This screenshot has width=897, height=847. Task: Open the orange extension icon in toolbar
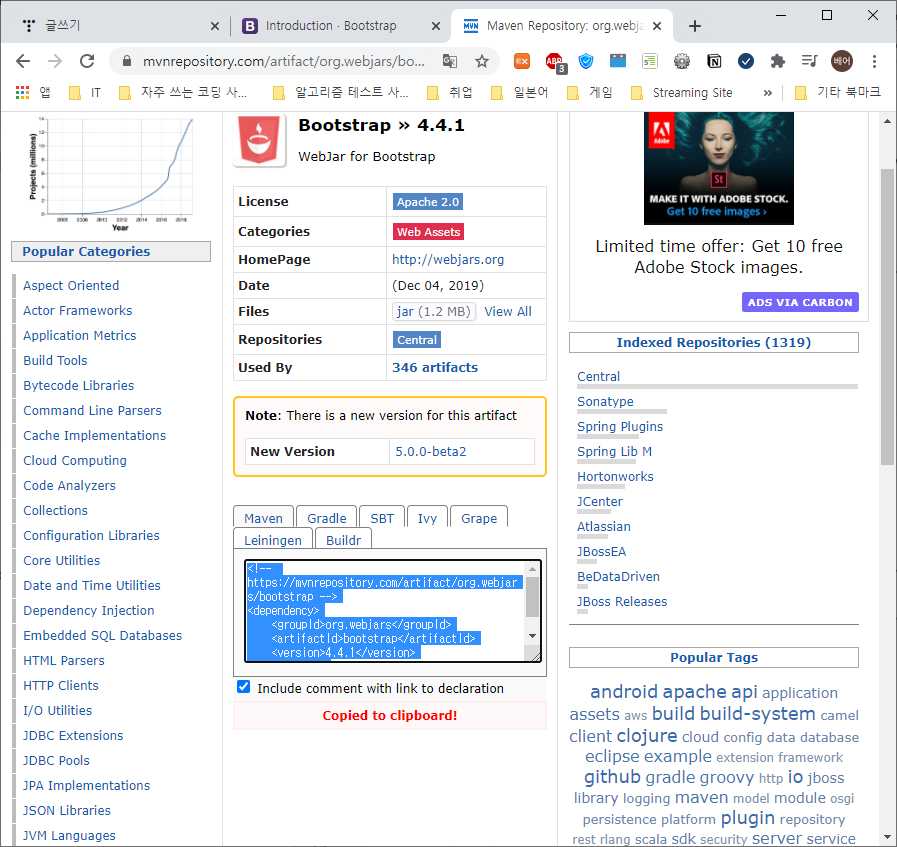(522, 61)
